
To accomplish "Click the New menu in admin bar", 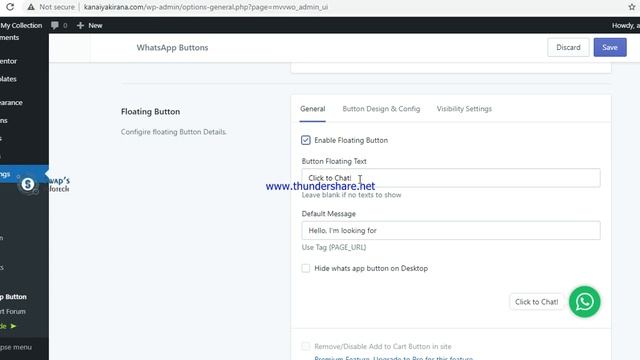I will click(x=95, y=25).
